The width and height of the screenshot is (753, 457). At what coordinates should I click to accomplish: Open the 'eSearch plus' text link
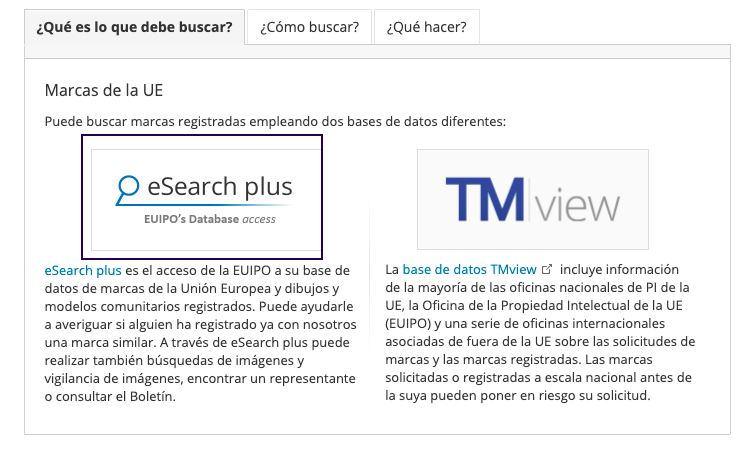(83, 271)
